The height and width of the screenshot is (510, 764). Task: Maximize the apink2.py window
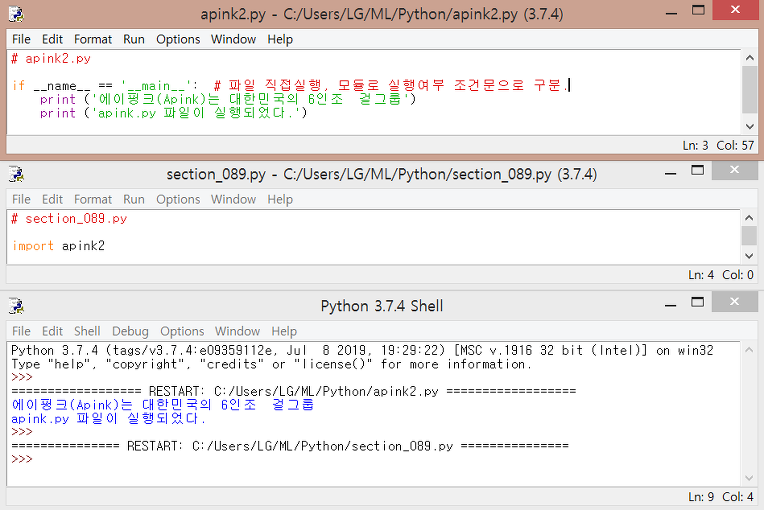(x=698, y=11)
